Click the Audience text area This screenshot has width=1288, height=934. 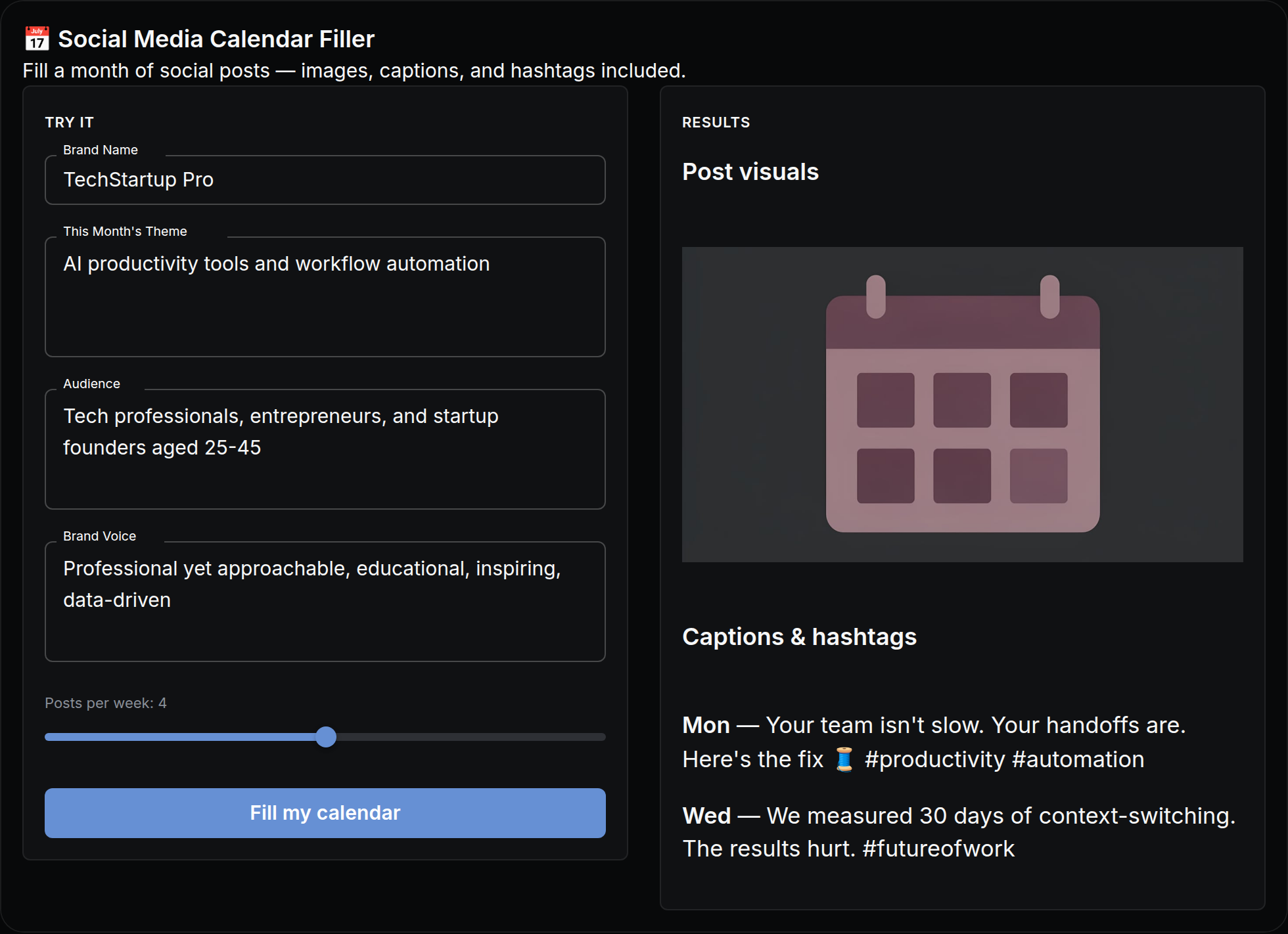click(325, 449)
